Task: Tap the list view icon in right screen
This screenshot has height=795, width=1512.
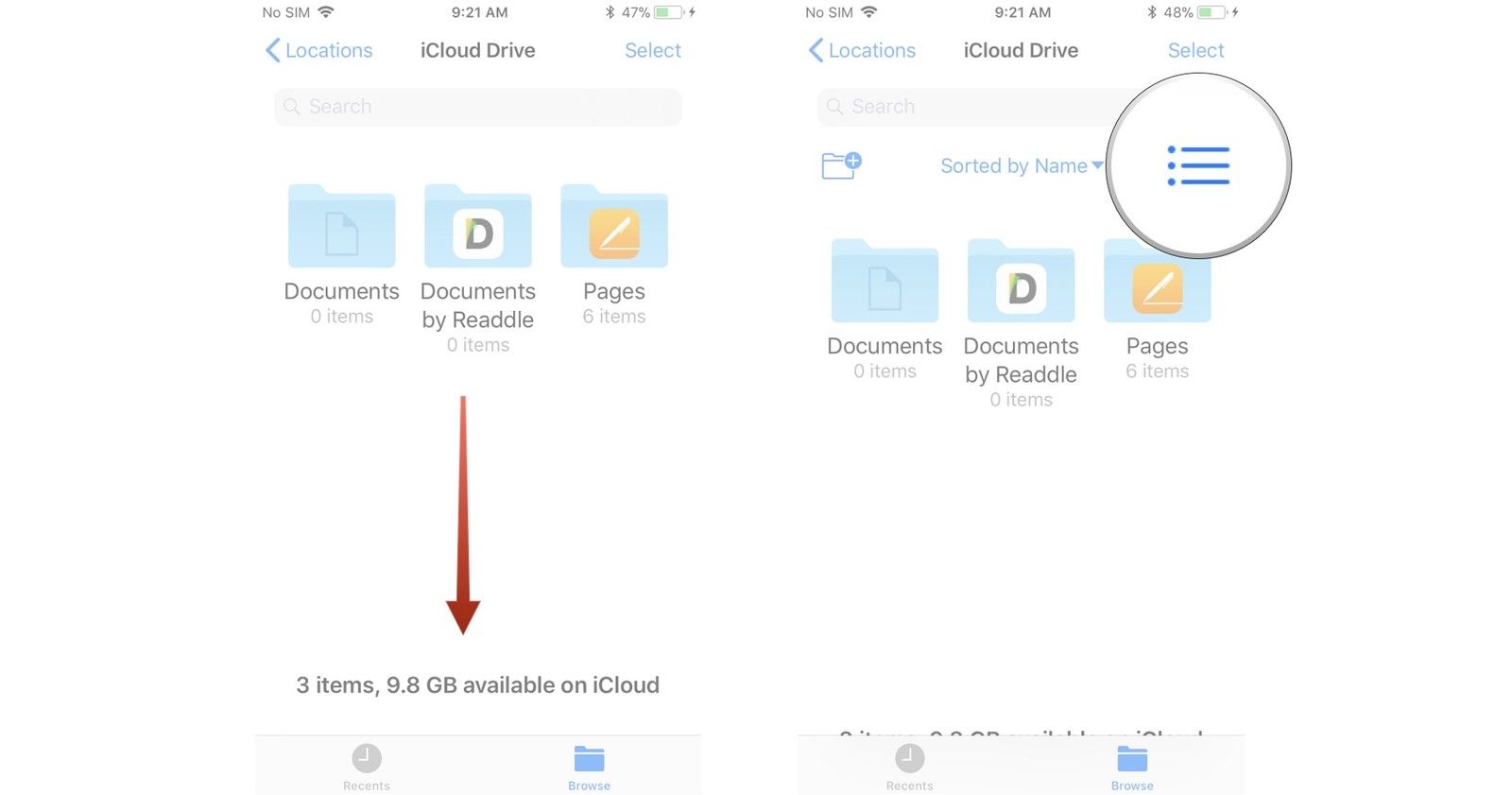Action: 1198,165
